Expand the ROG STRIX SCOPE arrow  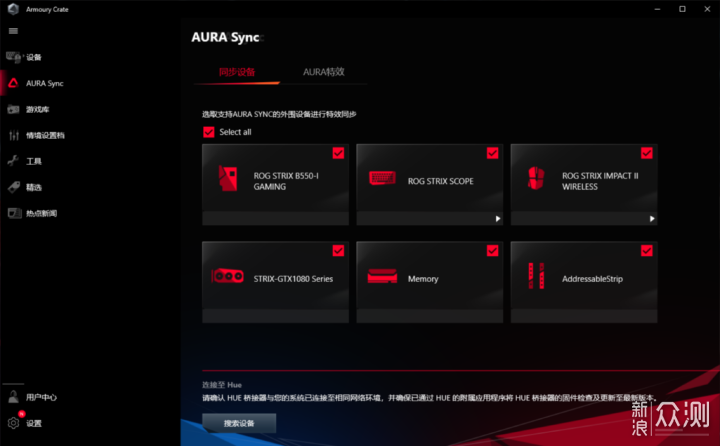click(498, 219)
